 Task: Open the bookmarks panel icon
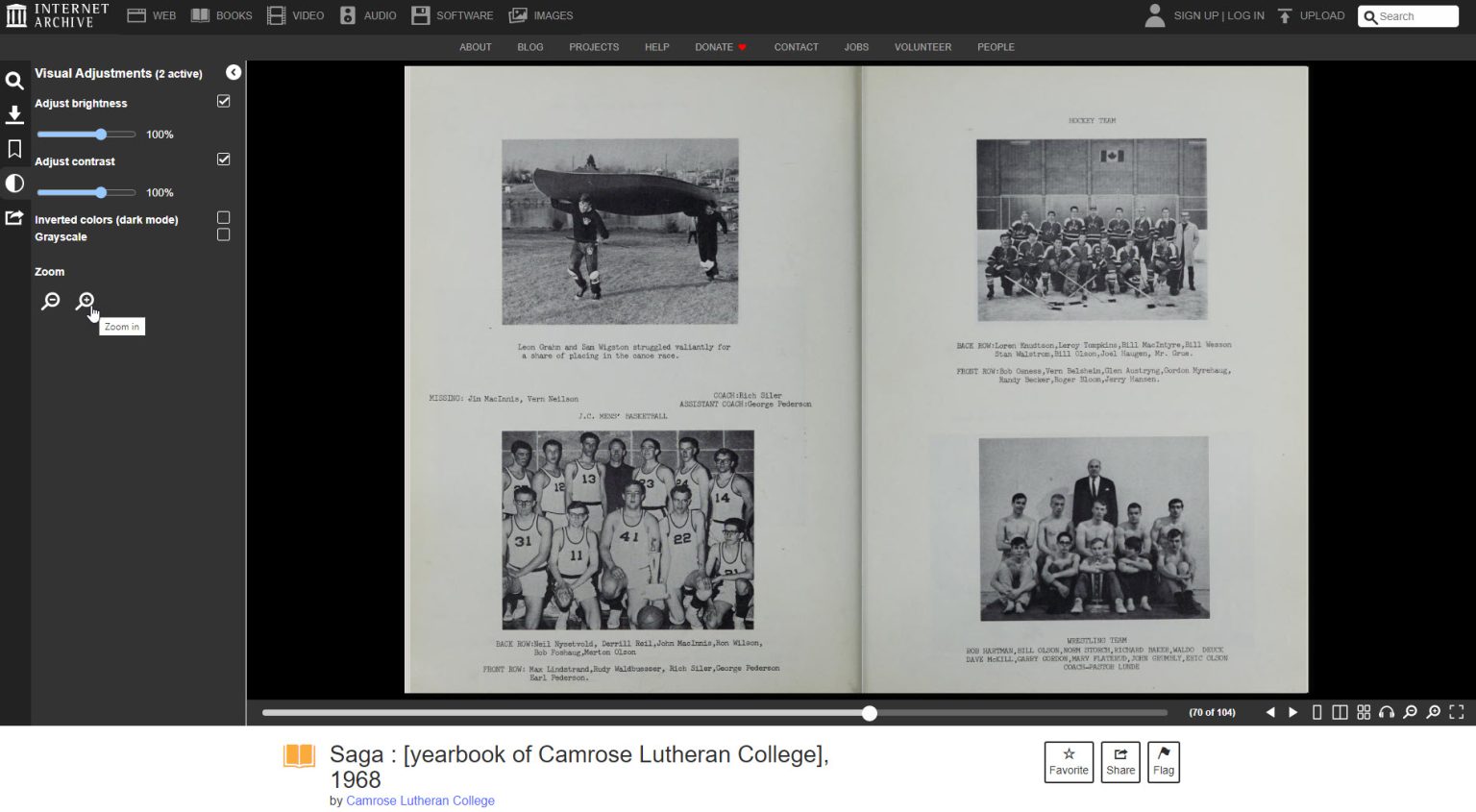click(x=14, y=149)
